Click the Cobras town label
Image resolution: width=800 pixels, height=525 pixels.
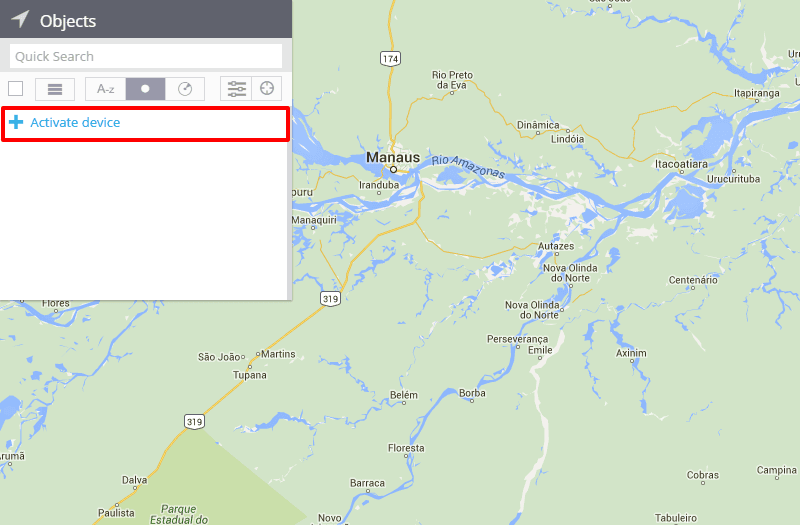703,475
